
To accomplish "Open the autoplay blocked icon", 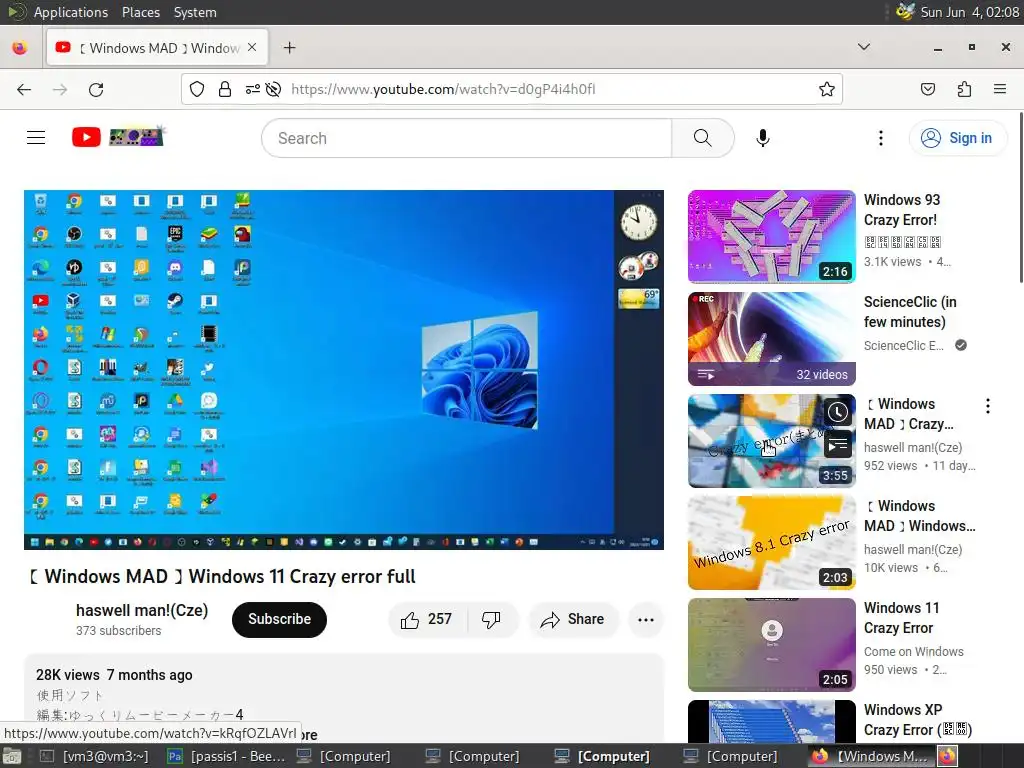I will [274, 89].
